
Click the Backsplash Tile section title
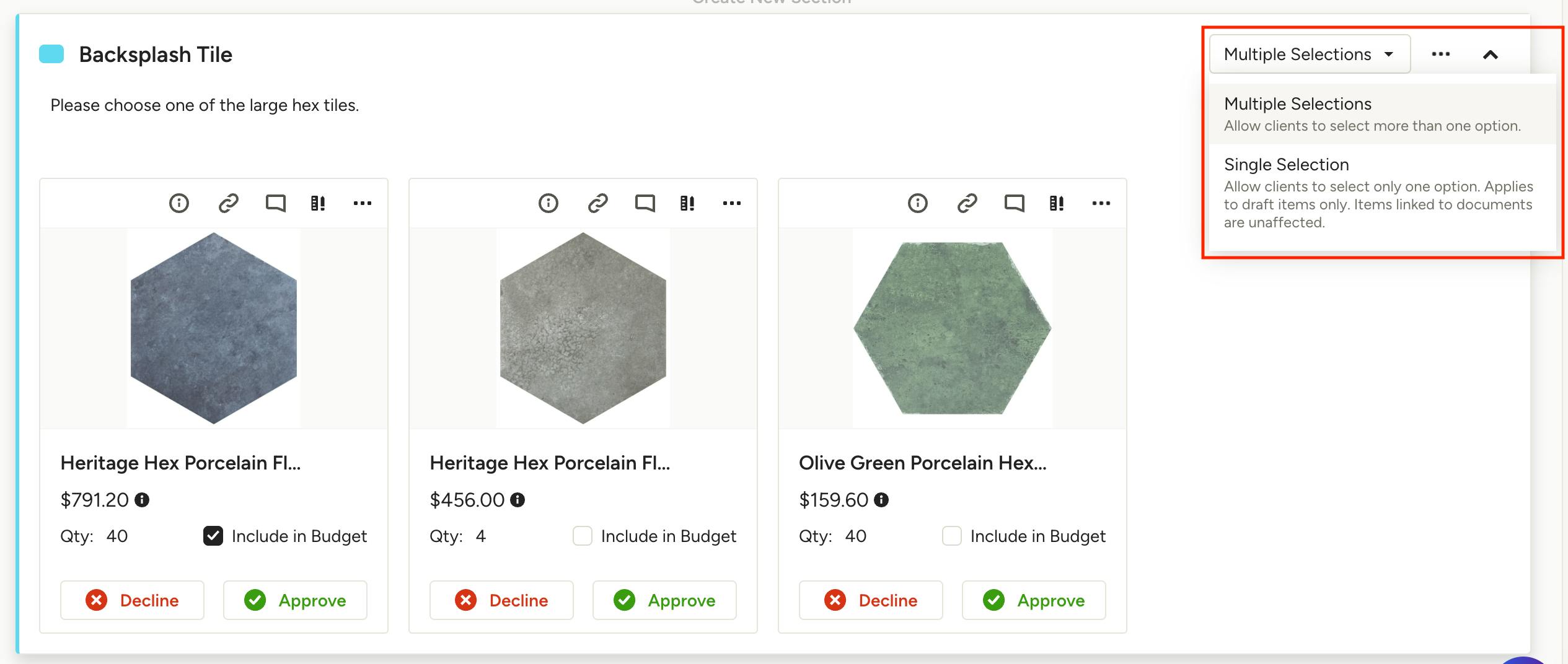coord(156,55)
